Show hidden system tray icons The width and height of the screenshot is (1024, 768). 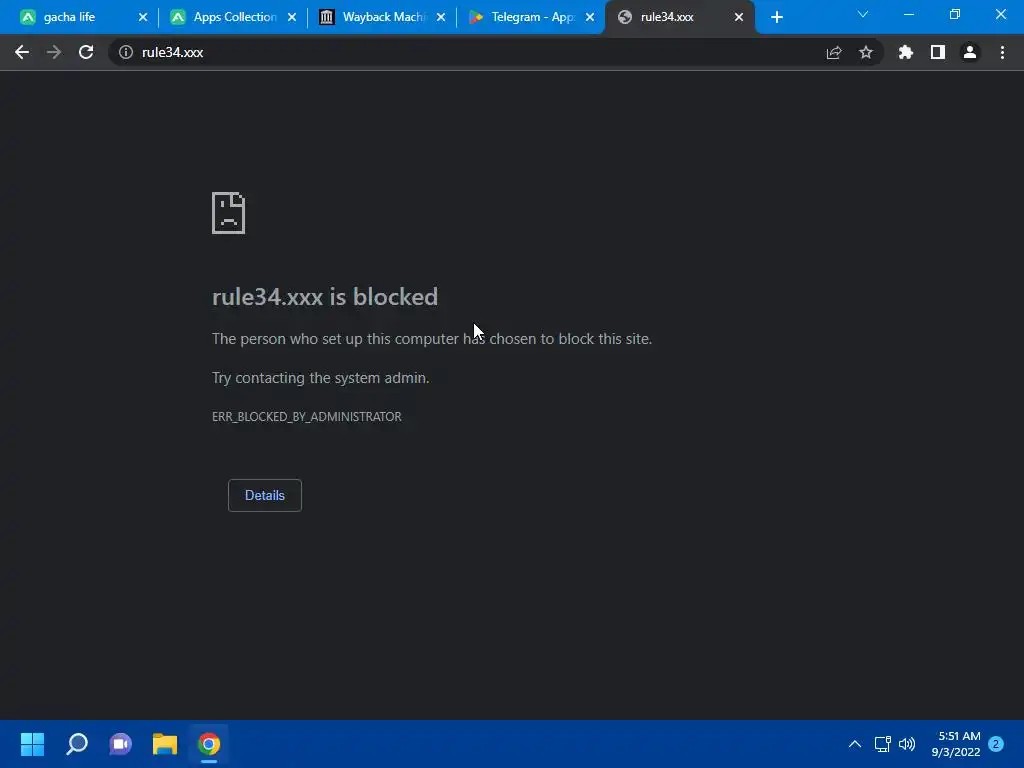pos(854,744)
